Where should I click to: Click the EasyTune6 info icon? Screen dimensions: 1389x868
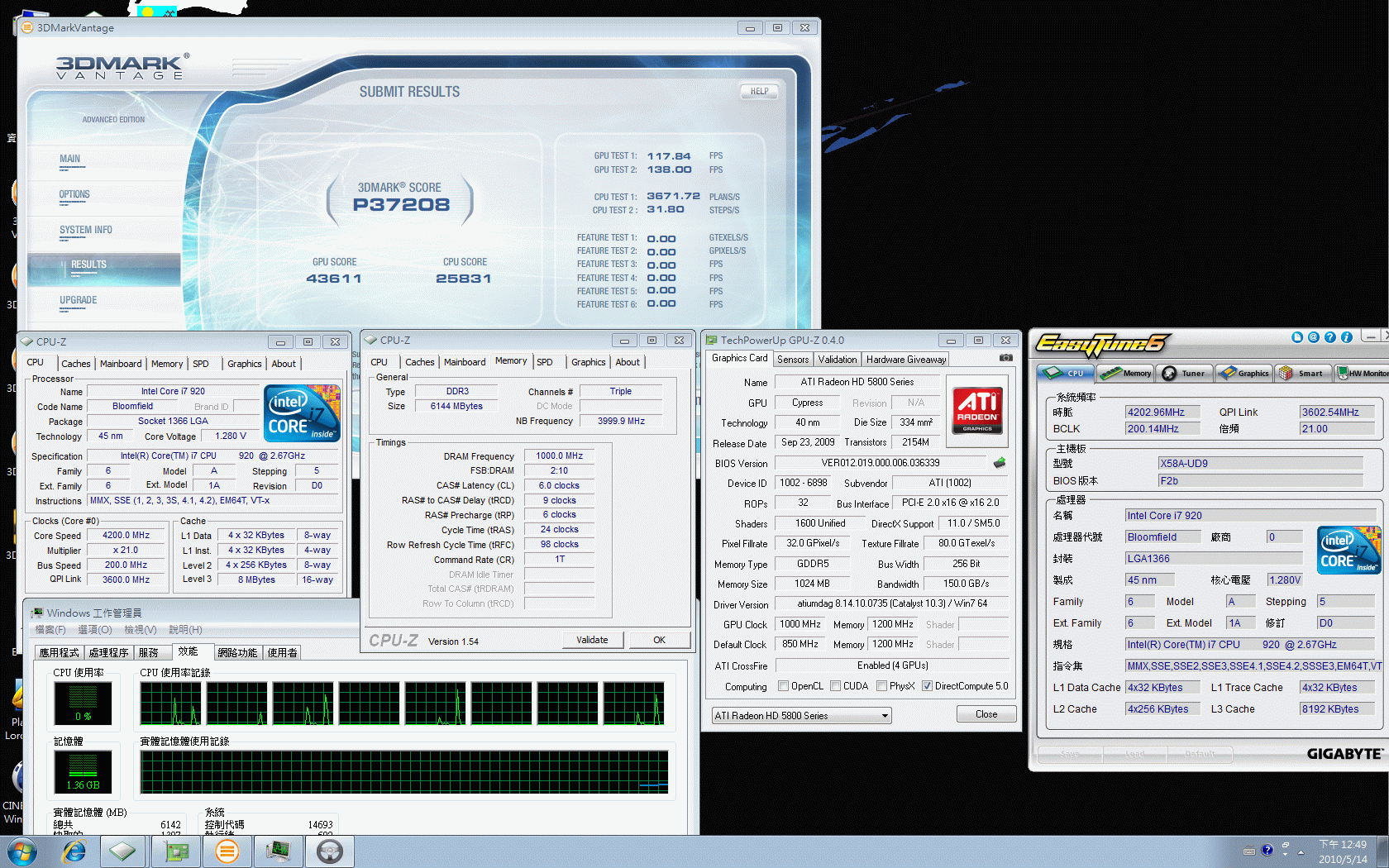click(1347, 337)
